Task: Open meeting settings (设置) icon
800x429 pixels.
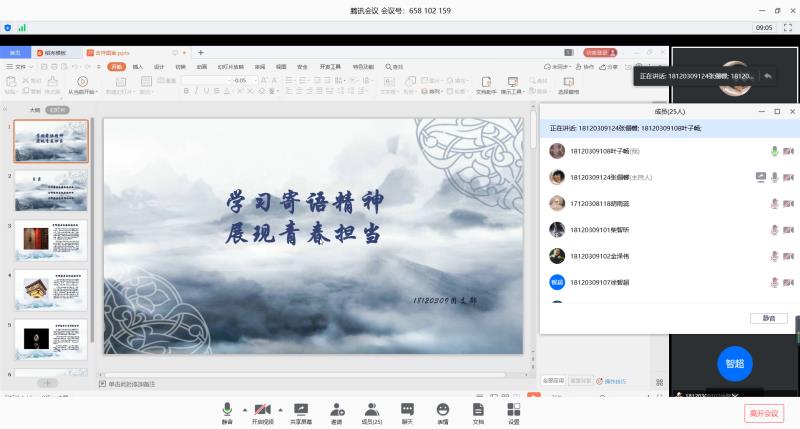Action: coord(513,410)
